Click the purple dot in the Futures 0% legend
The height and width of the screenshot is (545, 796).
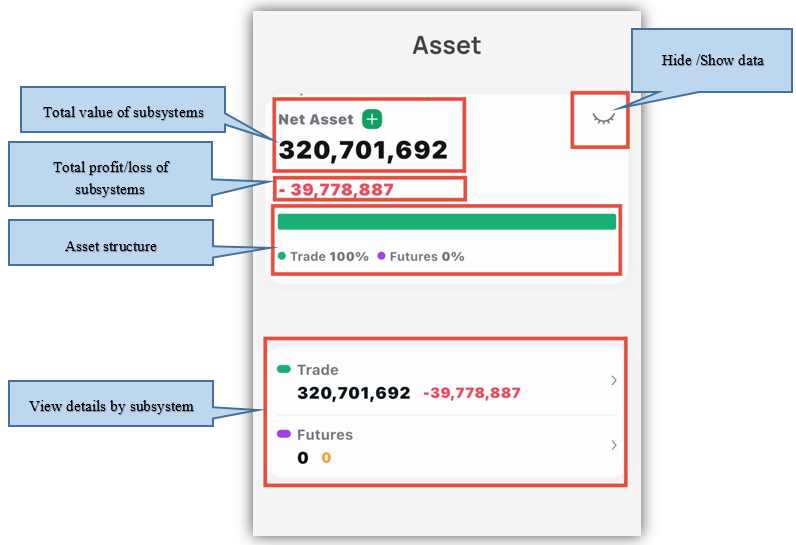[x=381, y=257]
